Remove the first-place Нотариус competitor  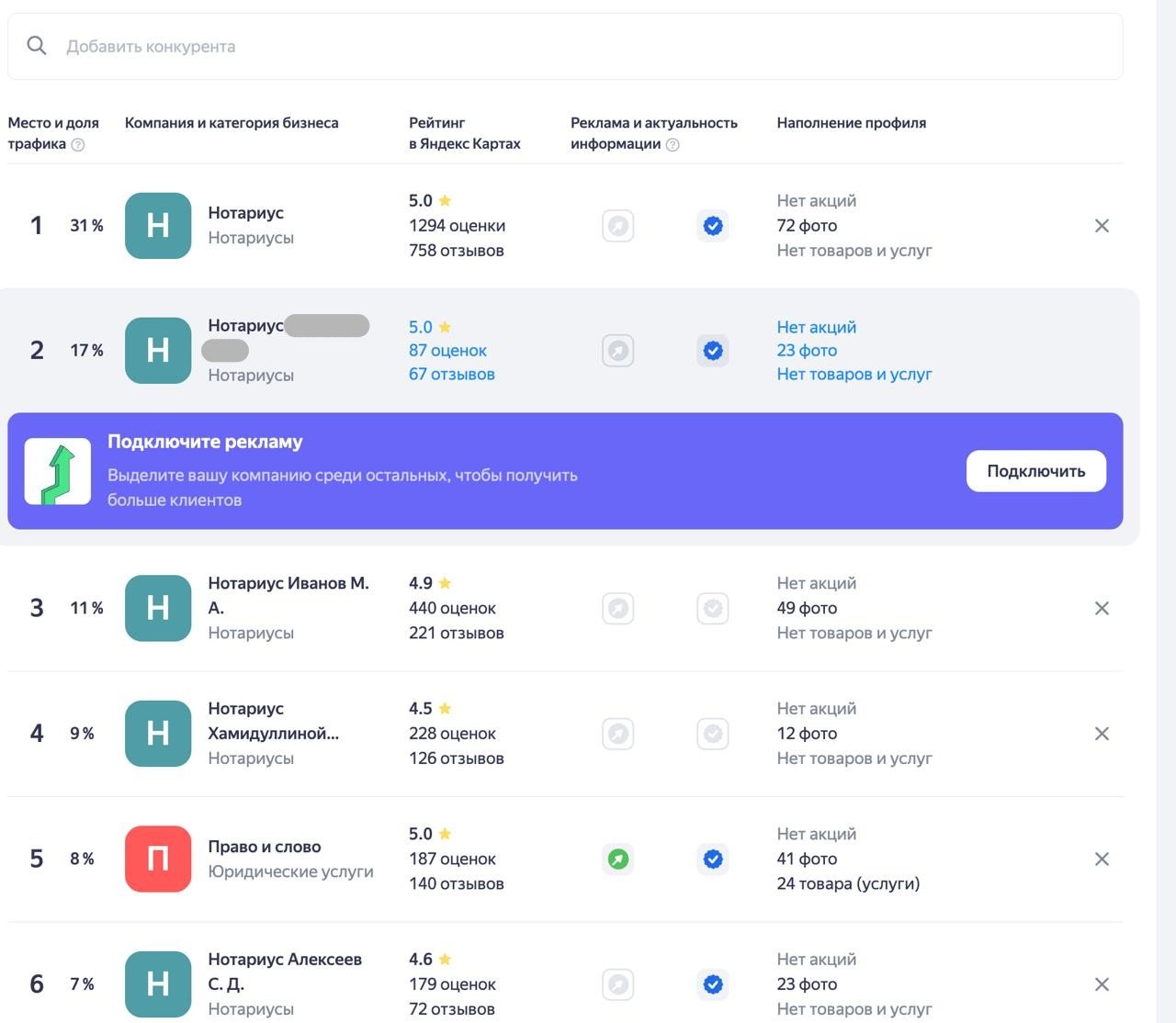click(1102, 226)
